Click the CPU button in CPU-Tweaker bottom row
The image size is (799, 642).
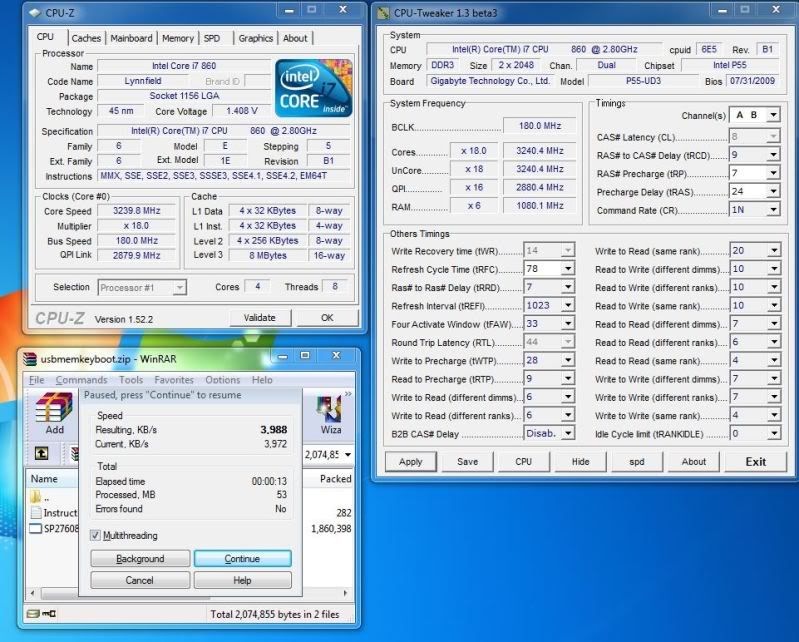coord(523,462)
